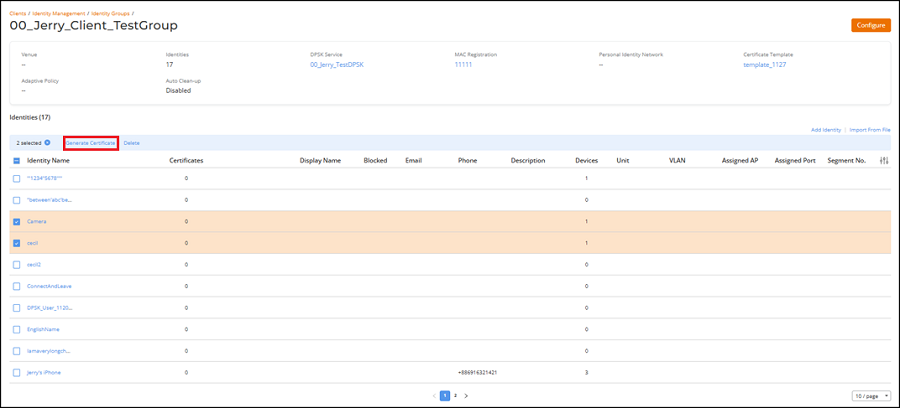Navigate to Identity Management breadcrumb
Viewport: 900px width, 408px height.
click(x=59, y=13)
